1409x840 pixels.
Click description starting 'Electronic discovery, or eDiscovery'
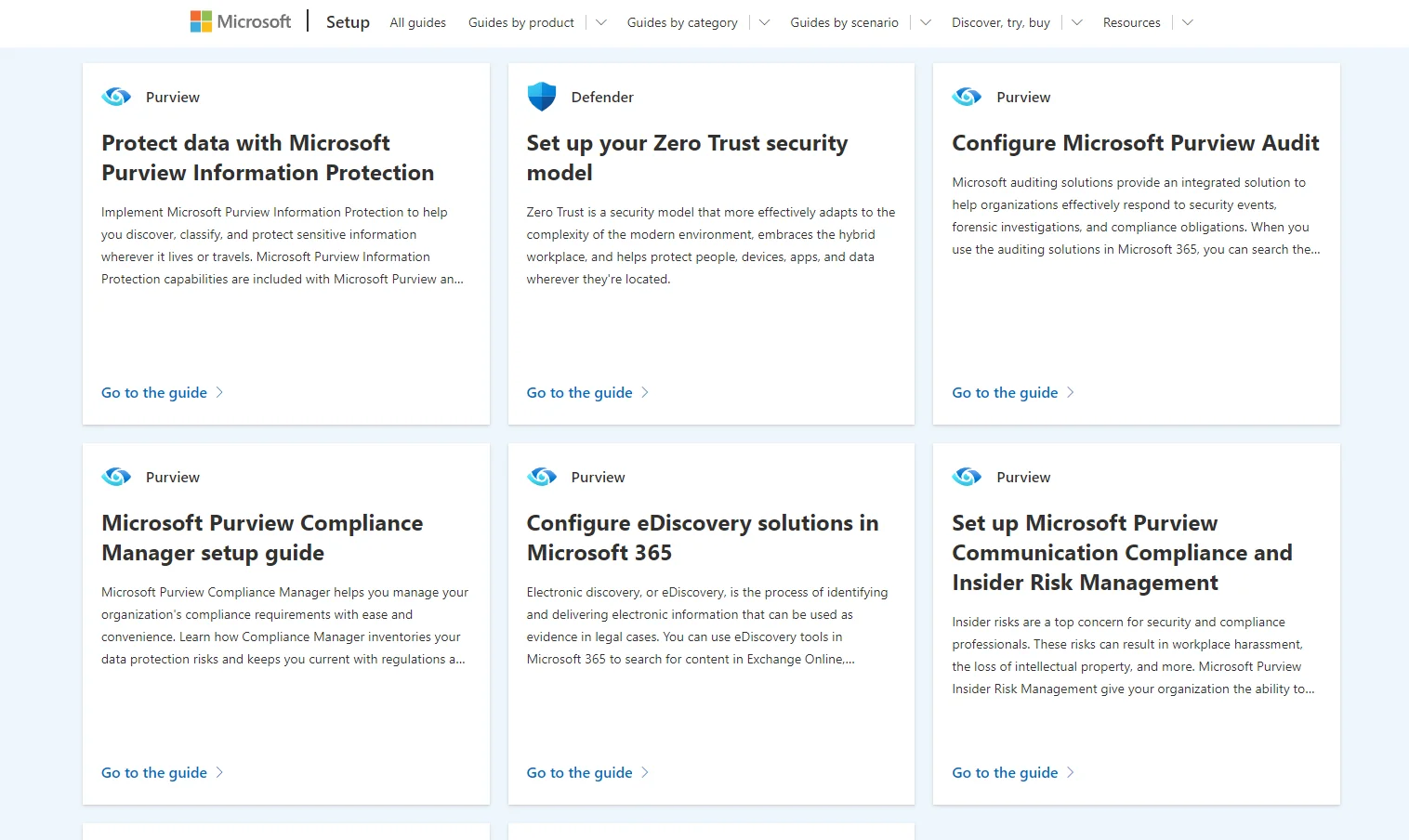pyautogui.click(x=707, y=625)
